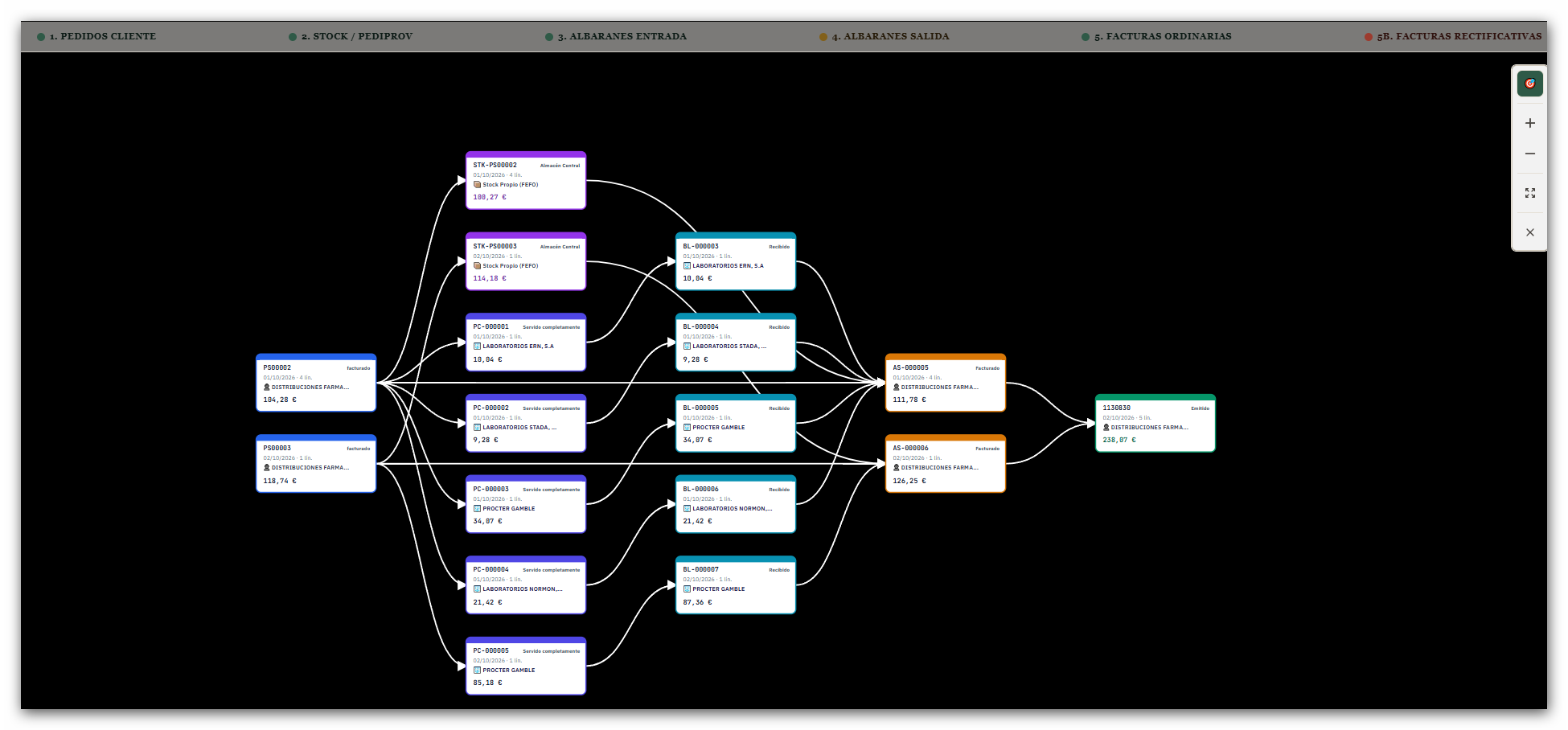Select purchase order card PC-000001
This screenshot has width=1568, height=730.
tap(526, 342)
